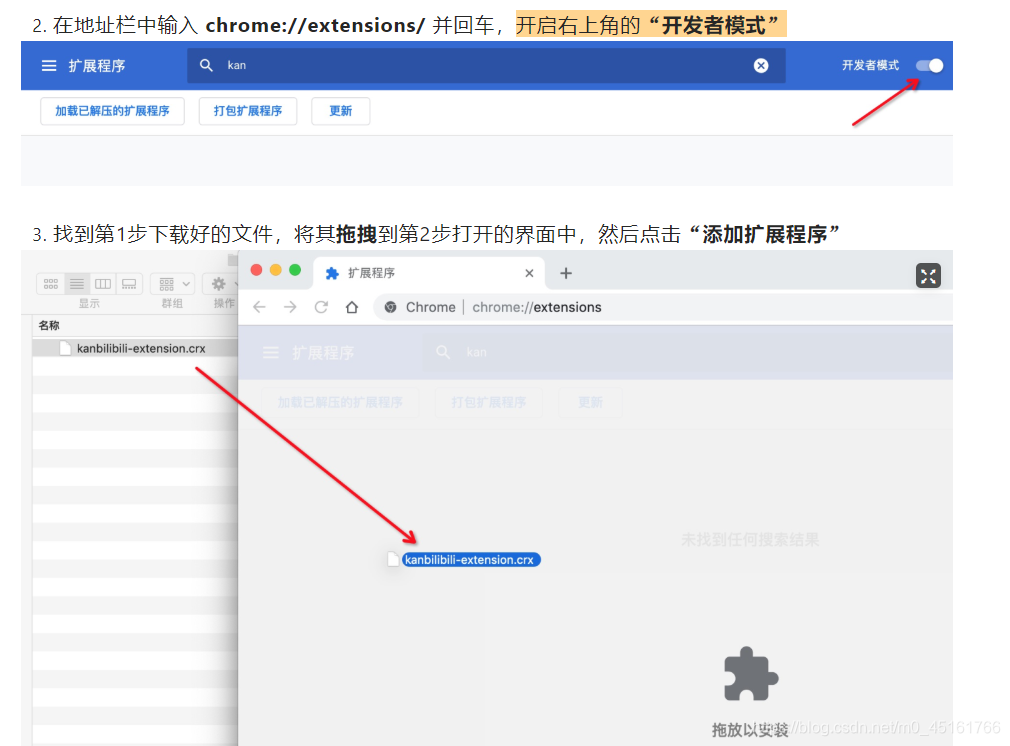Click the 扩展程序 title in blue header
This screenshot has height=746, width=1010.
pos(97,66)
